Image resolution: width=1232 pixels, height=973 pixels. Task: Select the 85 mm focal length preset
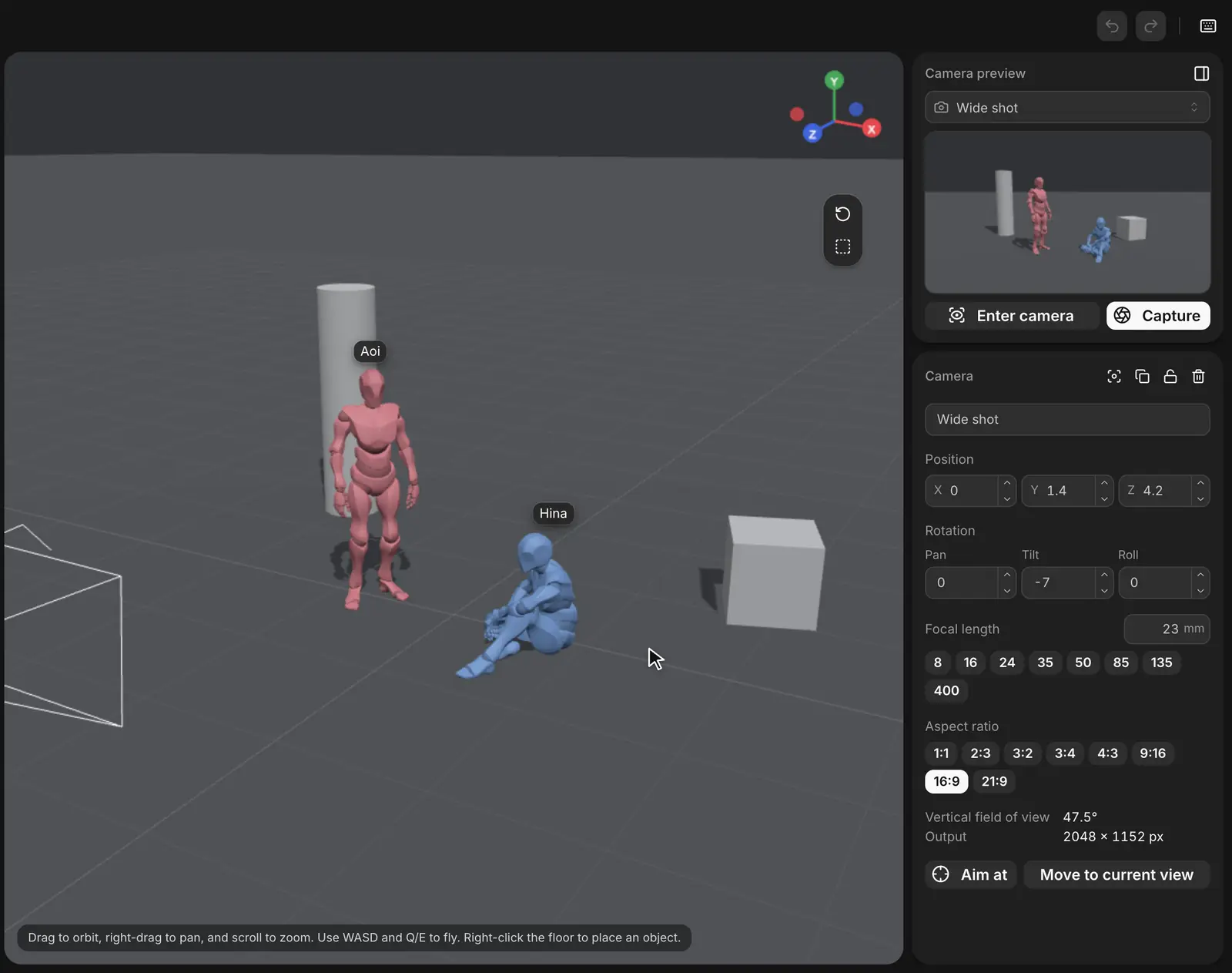tap(1121, 663)
